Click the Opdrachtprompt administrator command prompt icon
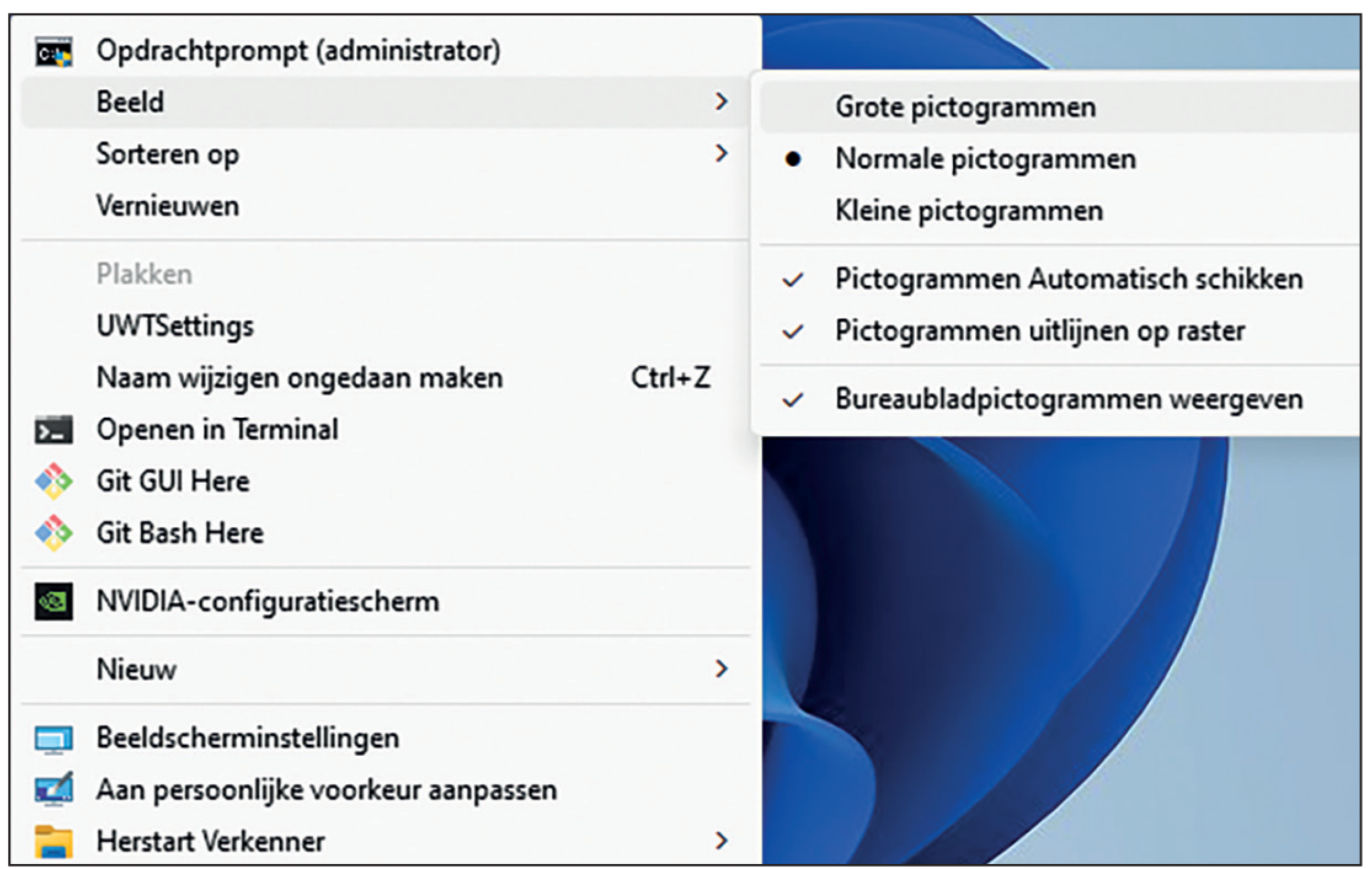Screen dimensions: 1372x869 tap(54, 52)
